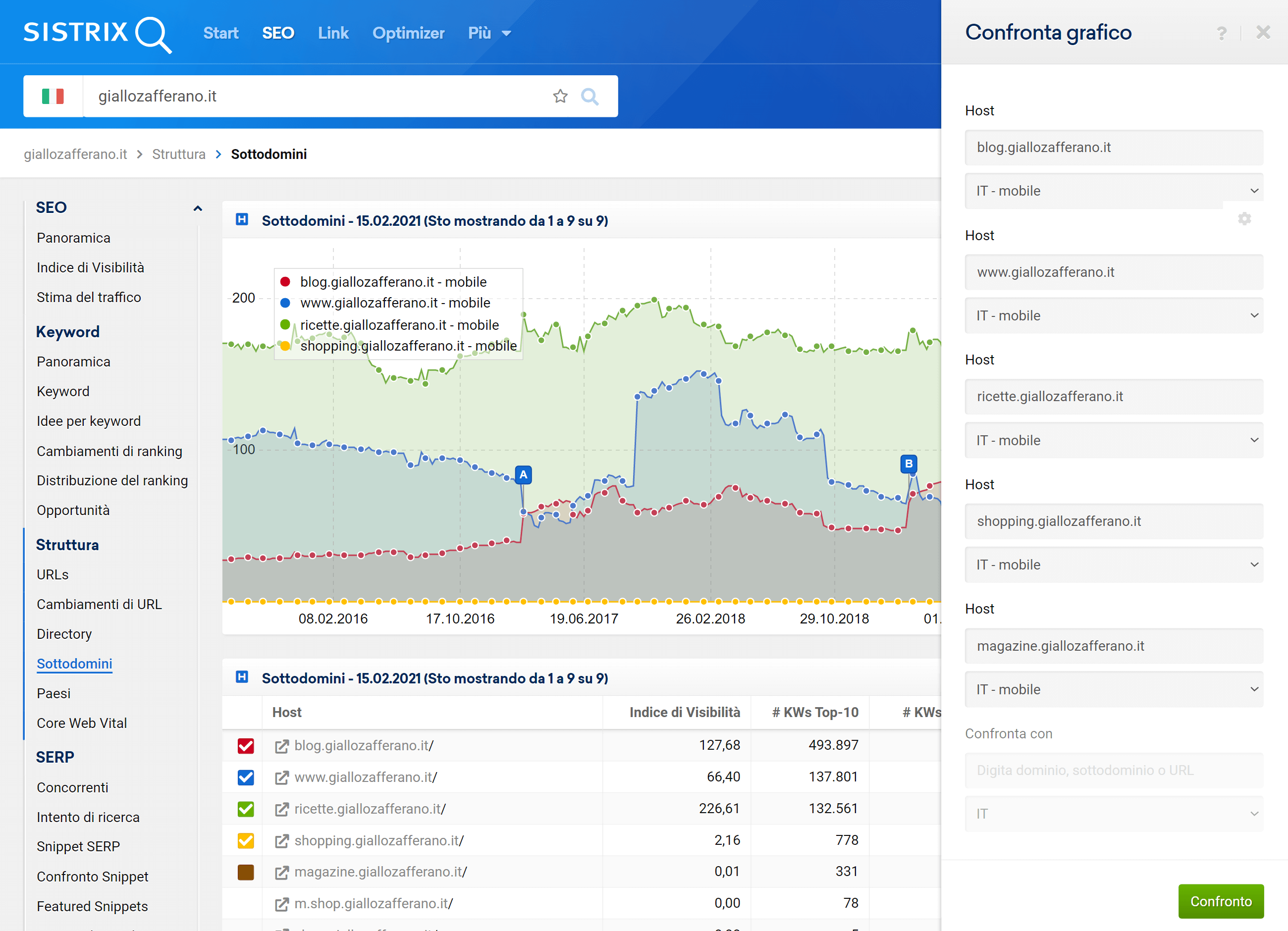Uncheck the www.giallozafferano.it row checkbox
Screen dimensions: 1288x931
(246, 777)
